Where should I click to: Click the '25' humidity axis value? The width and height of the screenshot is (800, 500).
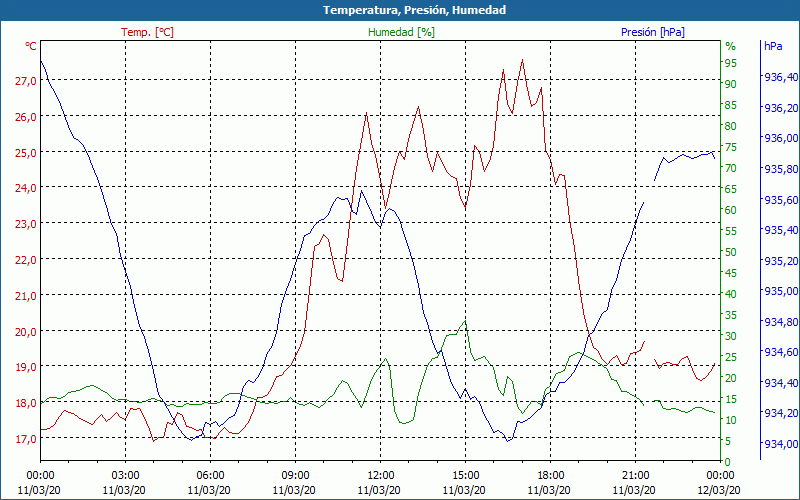pyautogui.click(x=731, y=357)
